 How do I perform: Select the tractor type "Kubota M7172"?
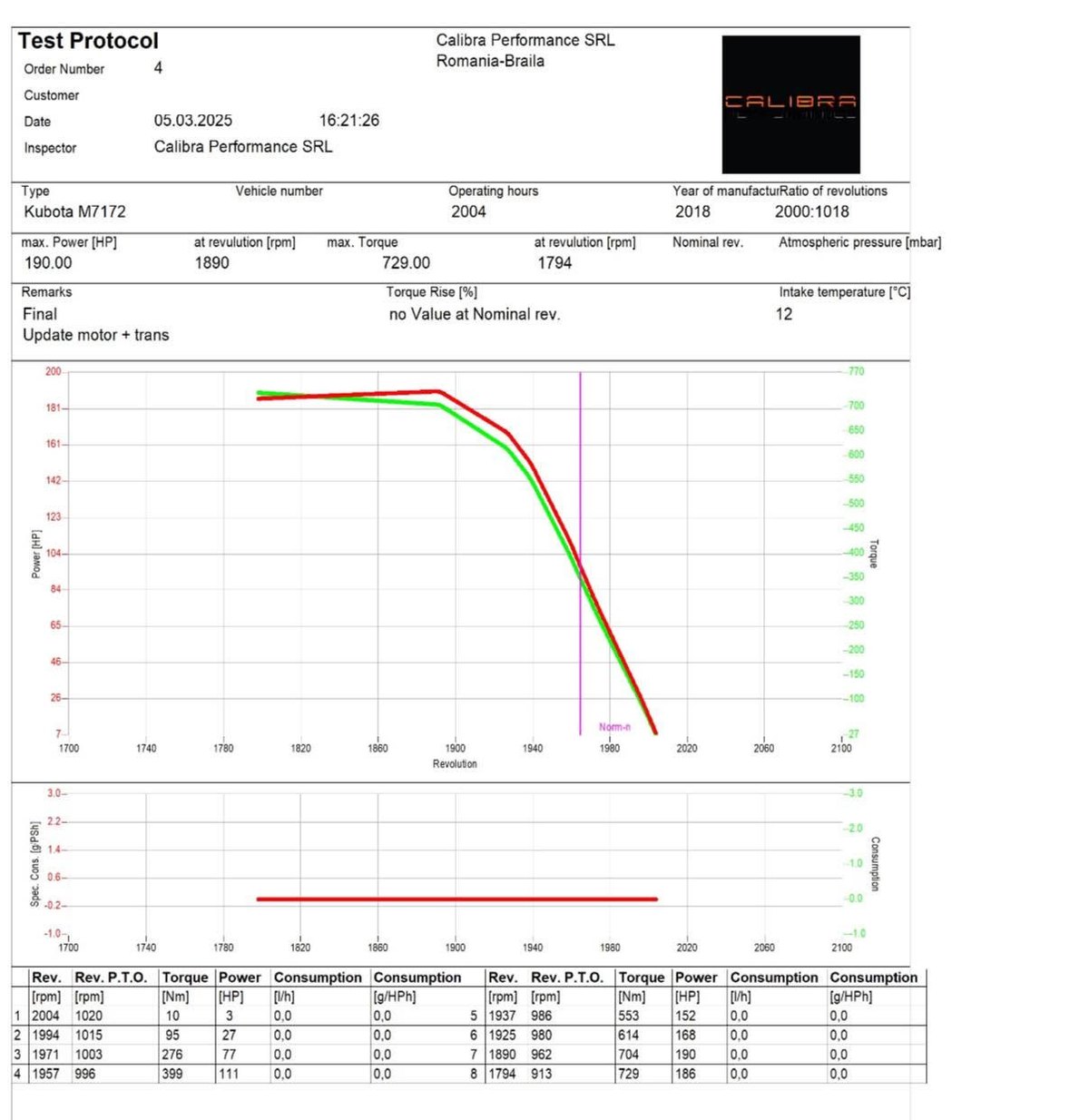(74, 211)
